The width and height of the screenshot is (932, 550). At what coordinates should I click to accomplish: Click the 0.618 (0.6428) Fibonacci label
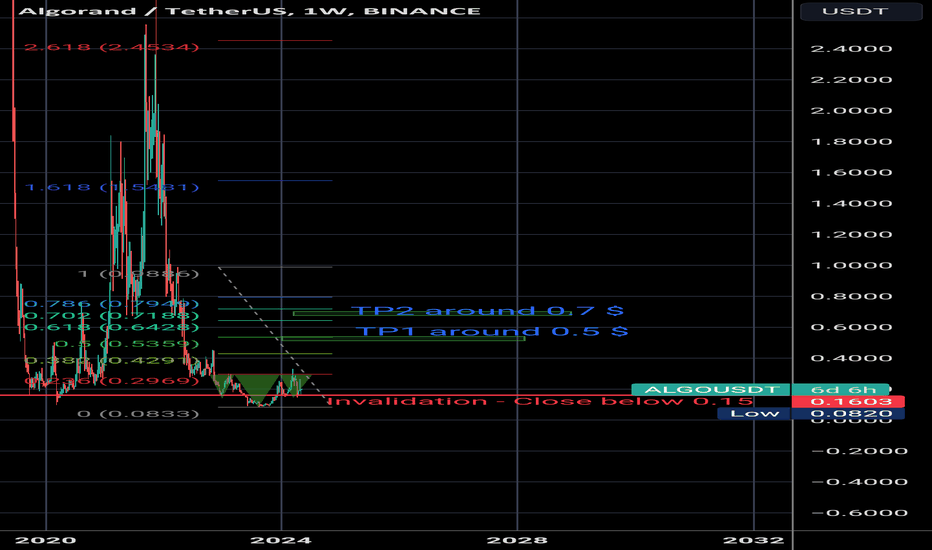coord(111,327)
